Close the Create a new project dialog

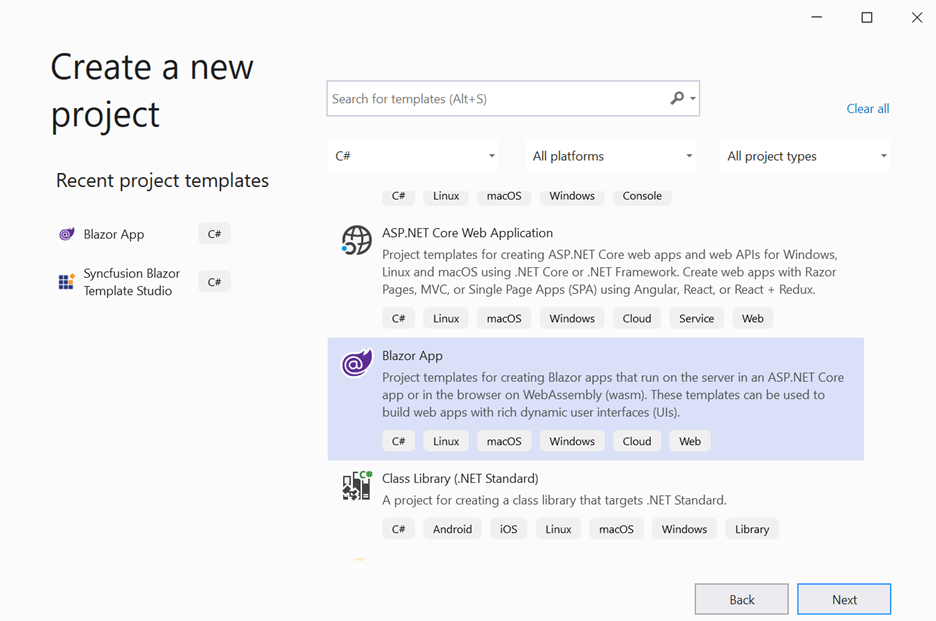click(916, 17)
